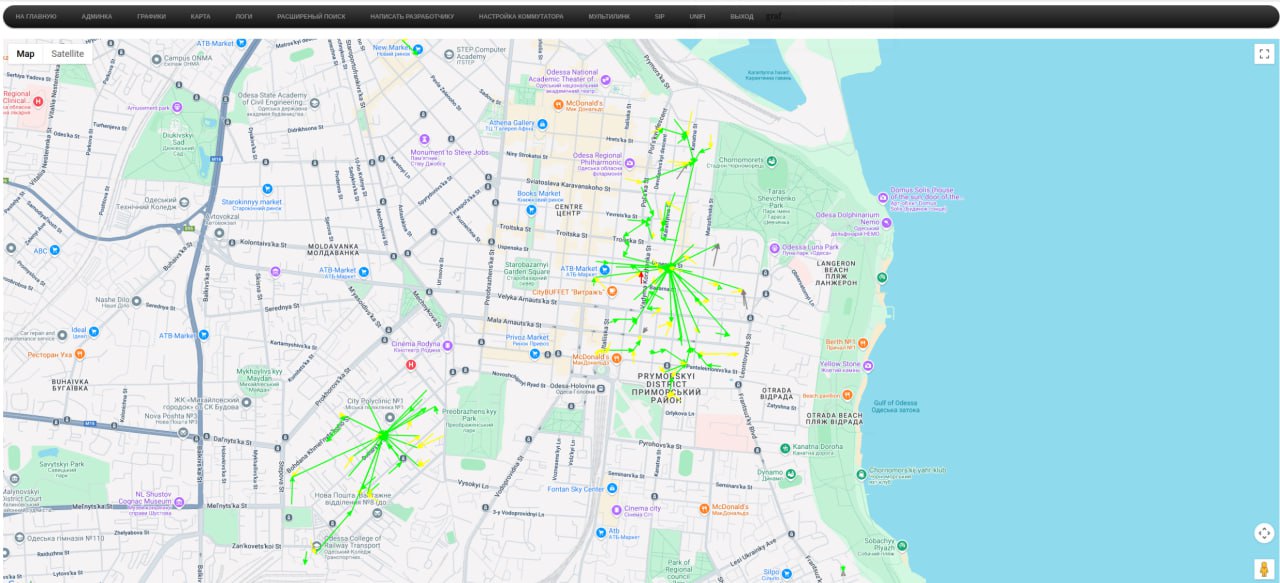The image size is (1280, 583).
Task: Click the New Market cart icon
Action: 418,48
